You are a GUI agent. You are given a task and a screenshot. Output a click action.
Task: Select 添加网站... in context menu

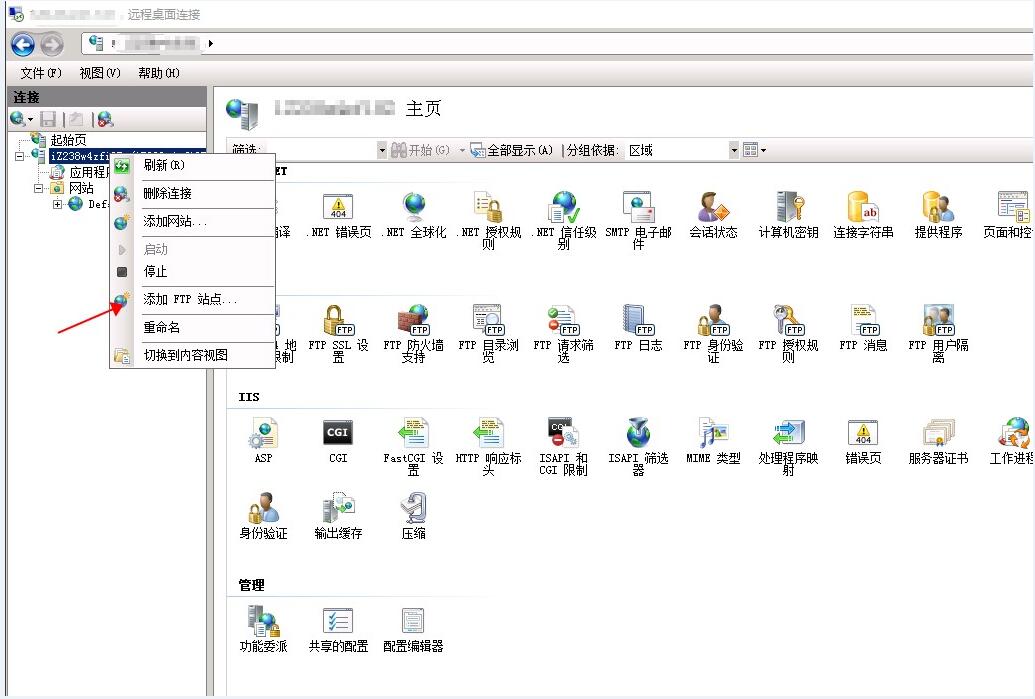(x=192, y=222)
